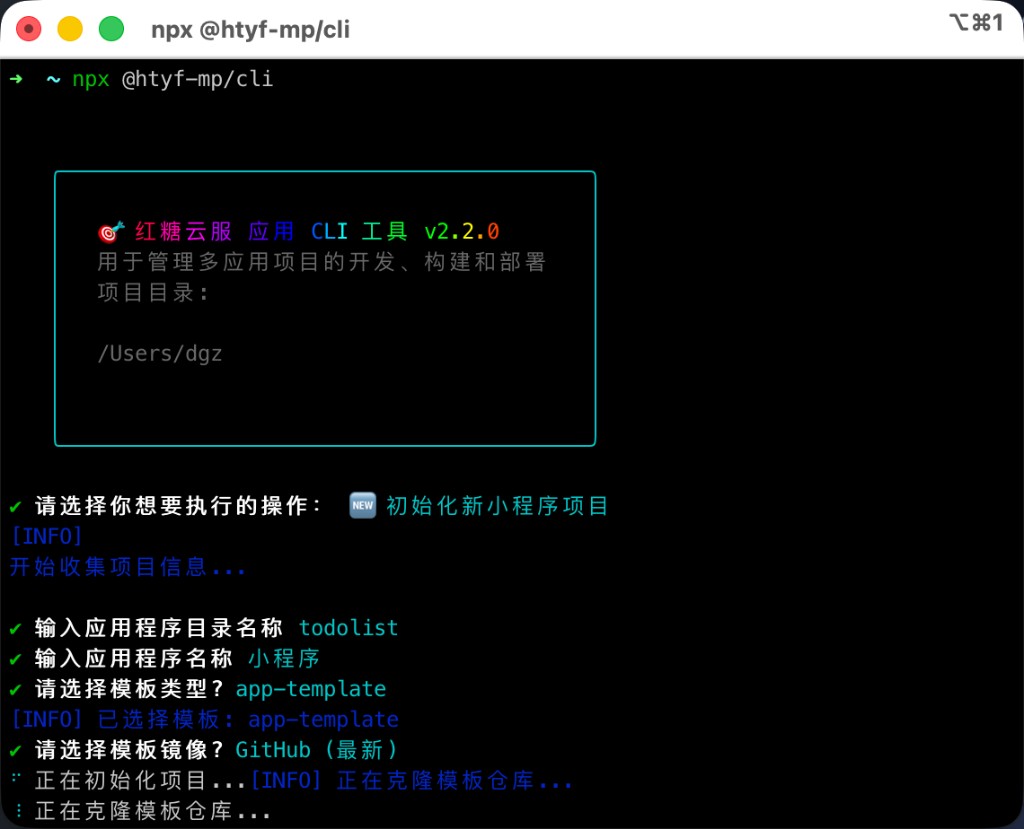Click the 小程序 application name value
Screen dimensions: 1024x829
284,659
